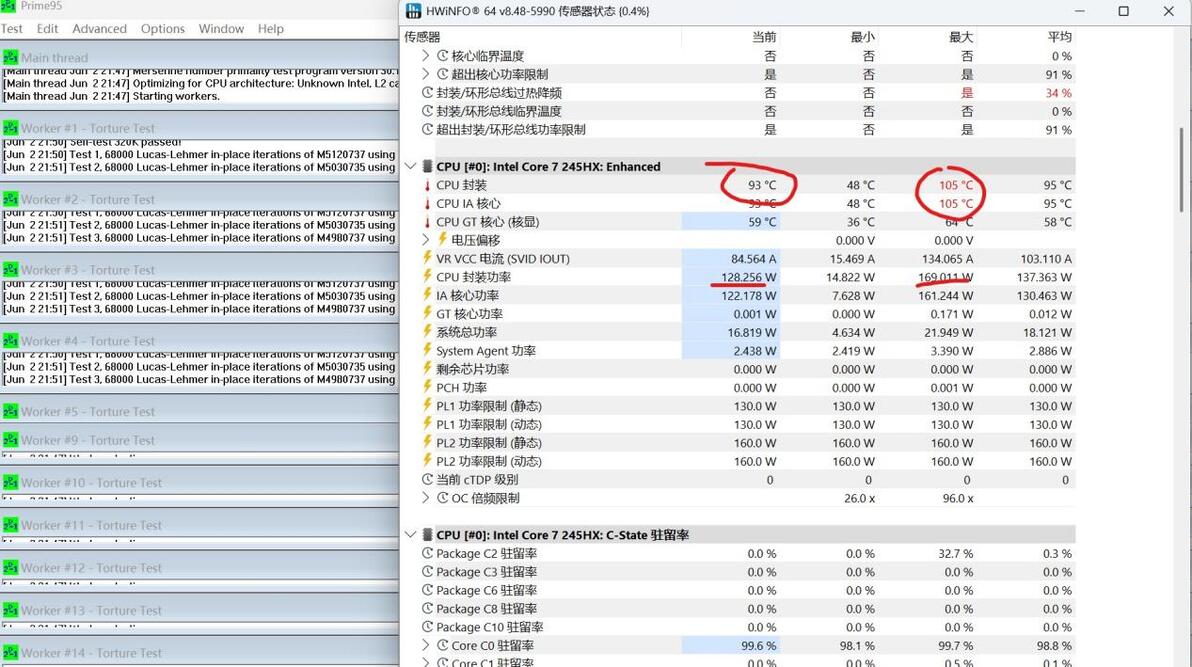The width and height of the screenshot is (1192, 667).
Task: Click the Worker #14 Torture Test icon
Action: [x=10, y=653]
